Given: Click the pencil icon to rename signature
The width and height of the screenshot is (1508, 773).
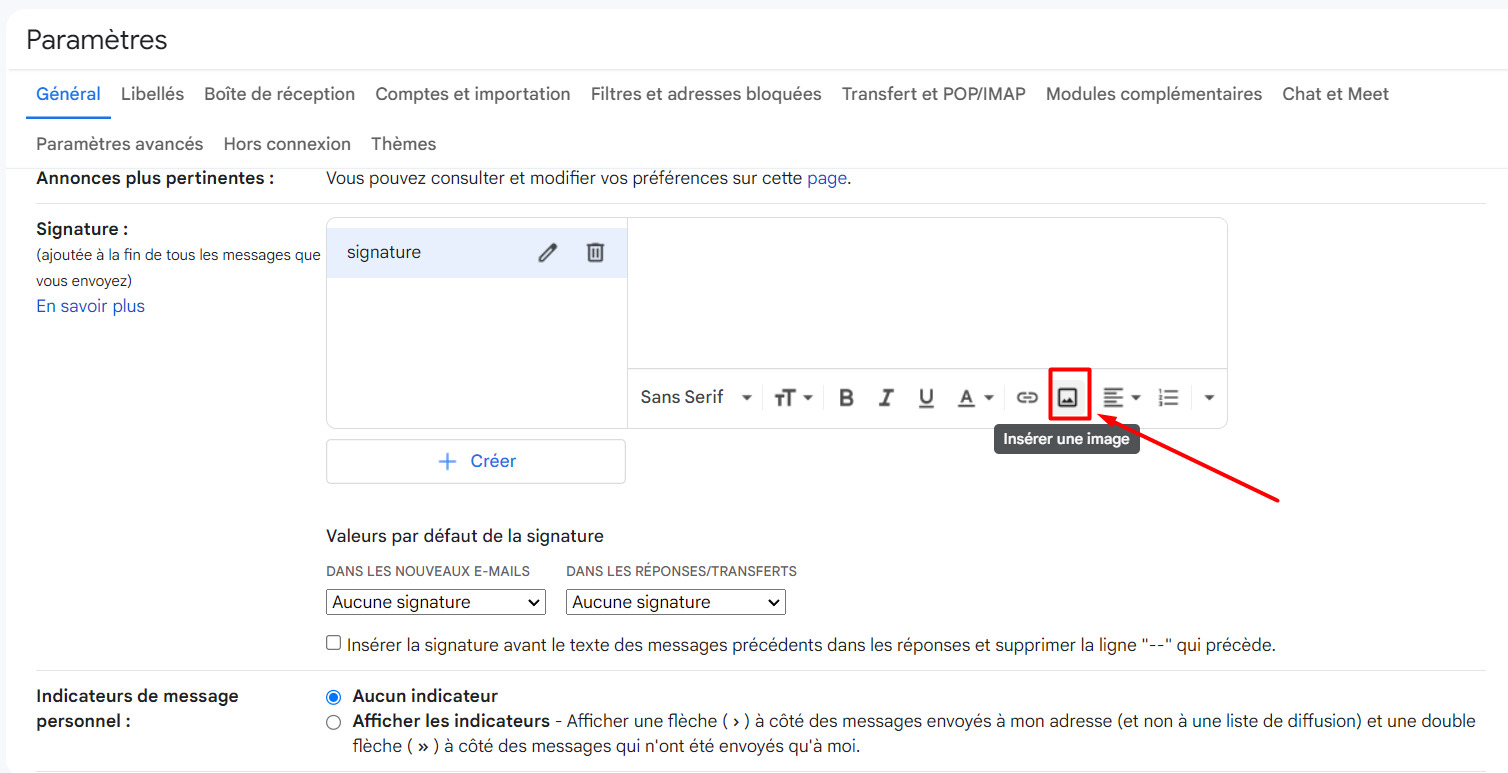Looking at the screenshot, I should (x=547, y=253).
